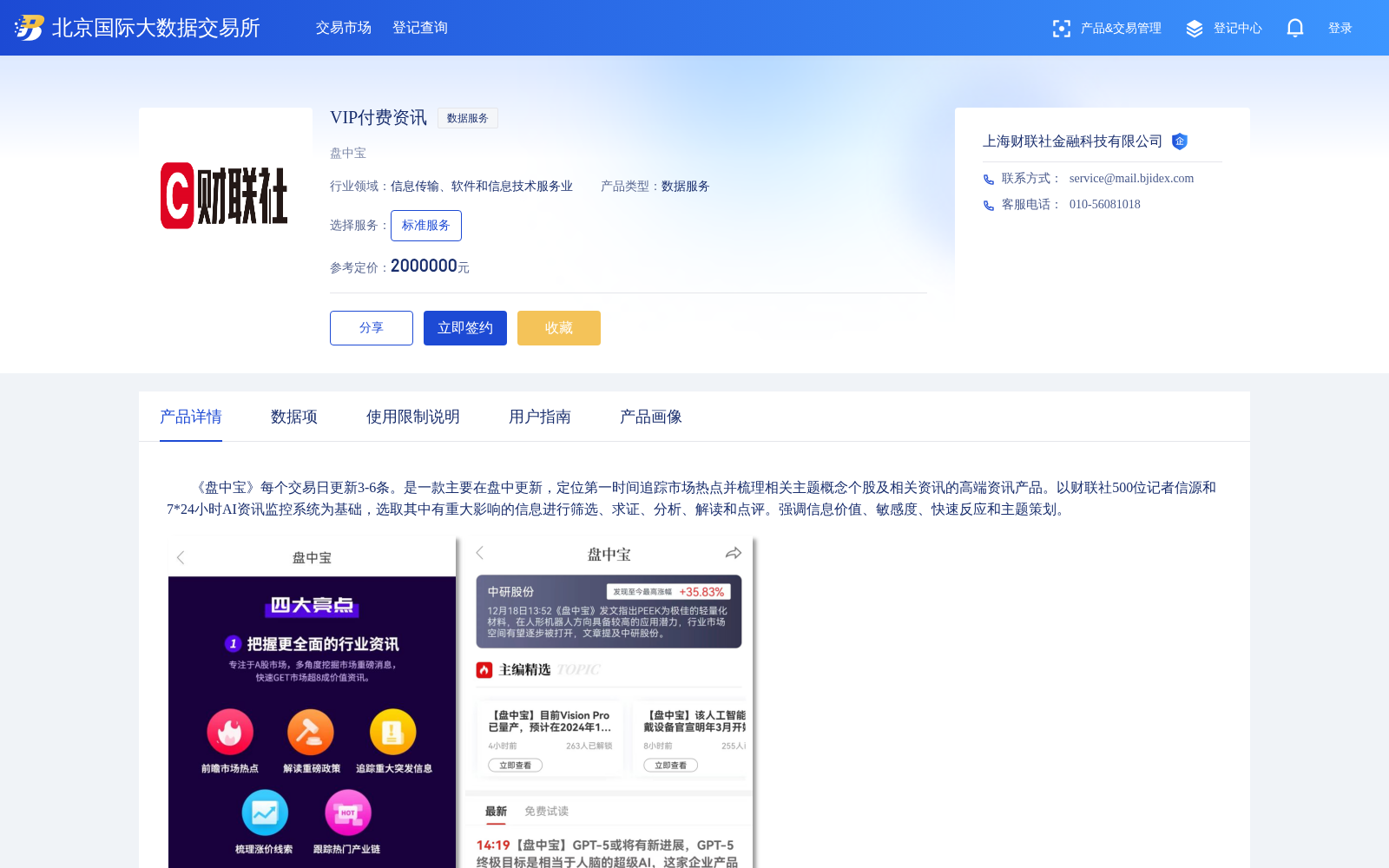Go to 产品&交易管理

coord(1121,29)
